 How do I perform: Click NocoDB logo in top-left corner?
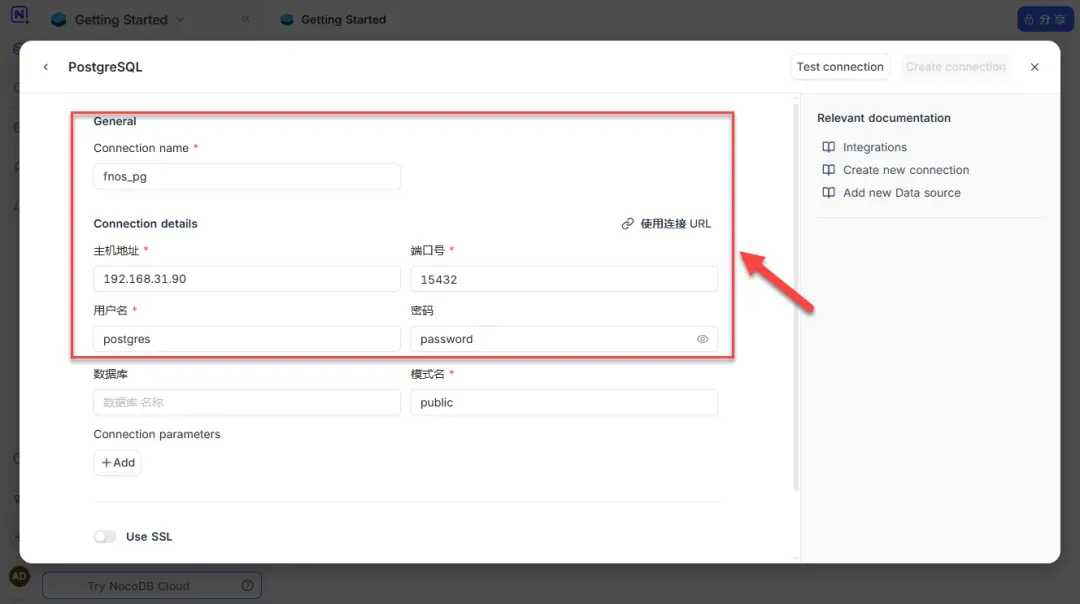pyautogui.click(x=19, y=14)
